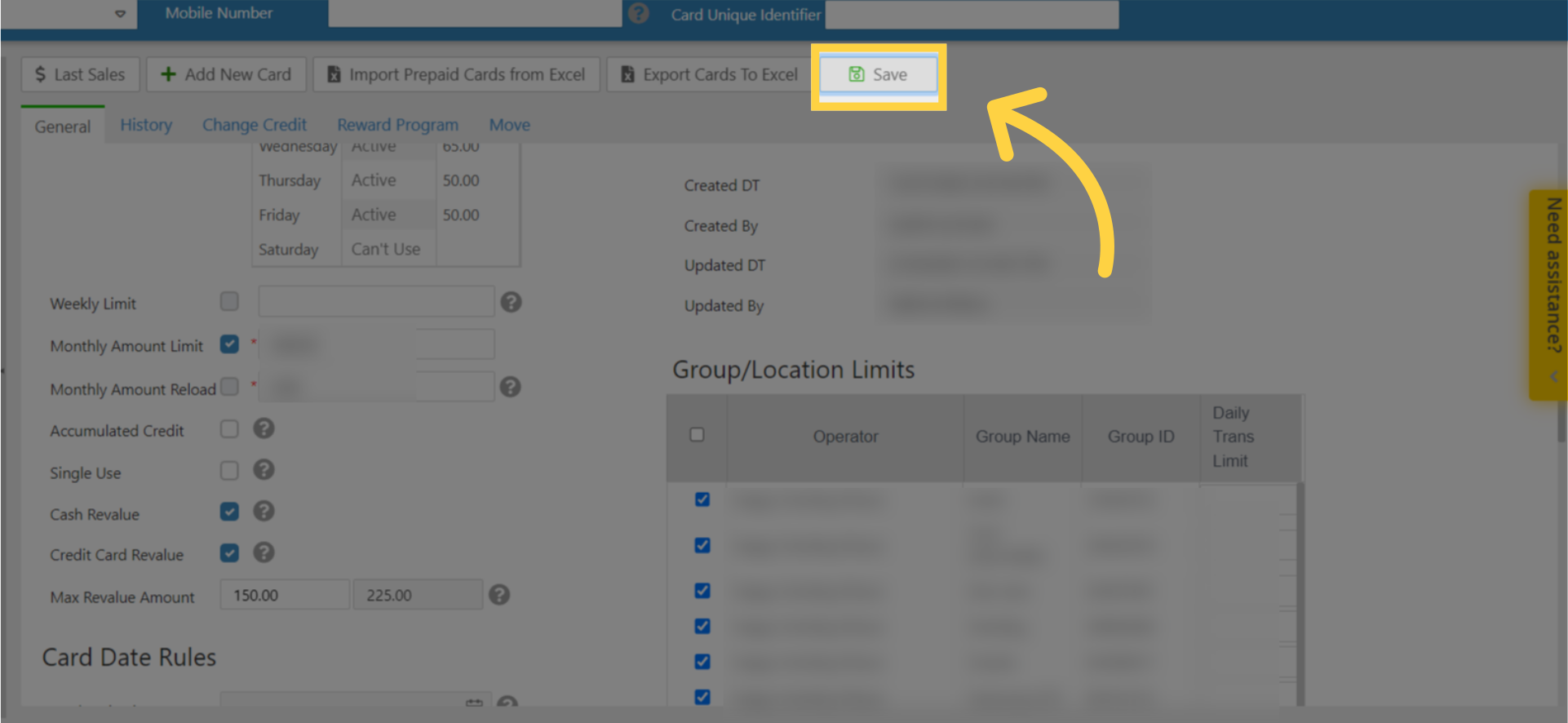Uncheck Cash Revalue checkbox

[x=229, y=512]
